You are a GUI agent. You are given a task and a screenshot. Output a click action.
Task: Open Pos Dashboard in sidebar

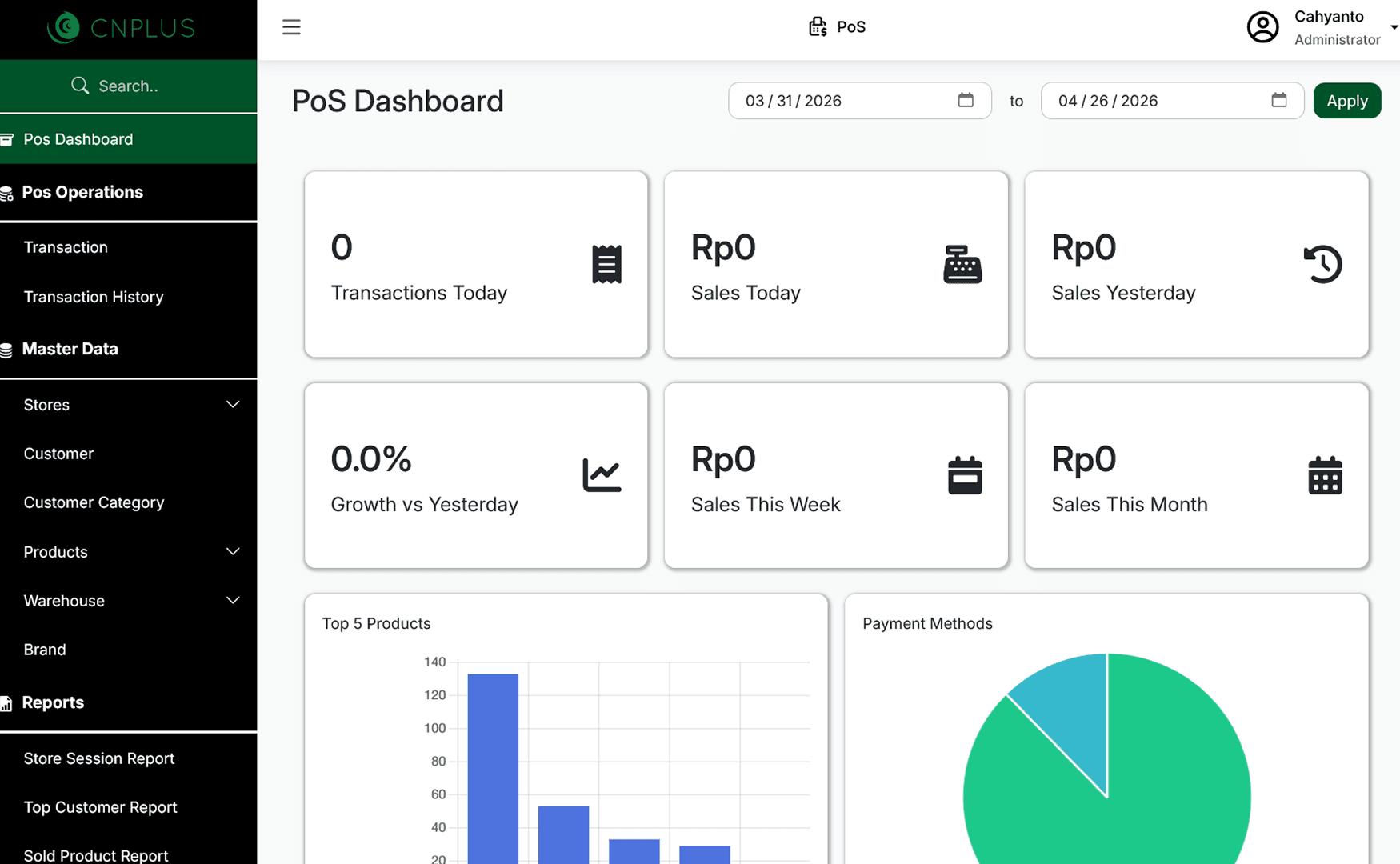(x=128, y=139)
